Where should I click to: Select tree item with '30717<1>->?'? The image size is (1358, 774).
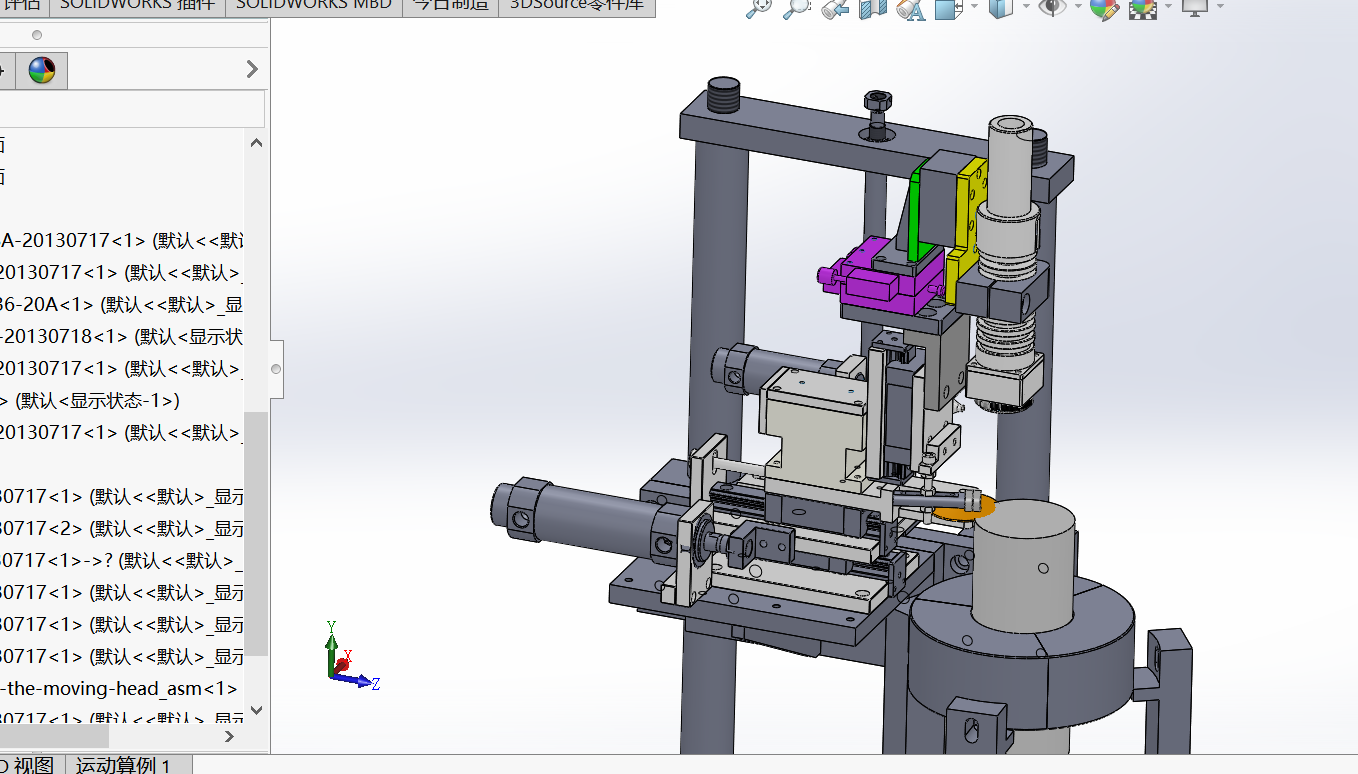(x=122, y=560)
